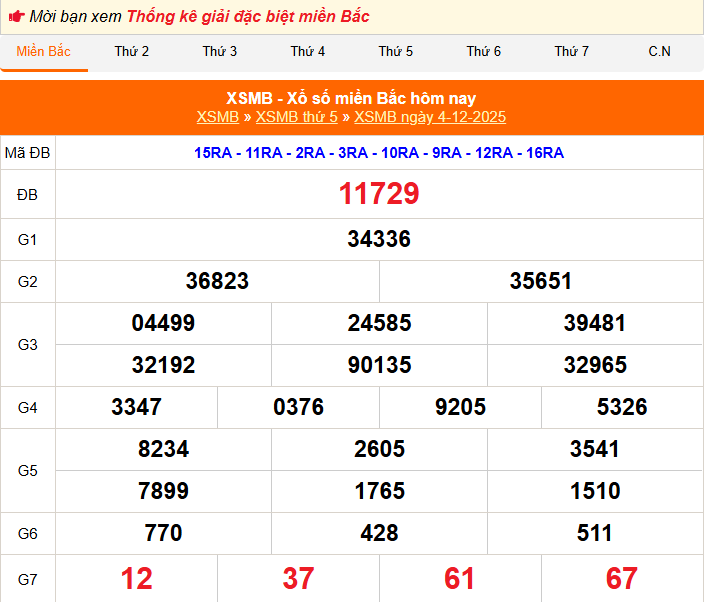
Task: Click the G1 prize number 34336
Action: click(379, 239)
